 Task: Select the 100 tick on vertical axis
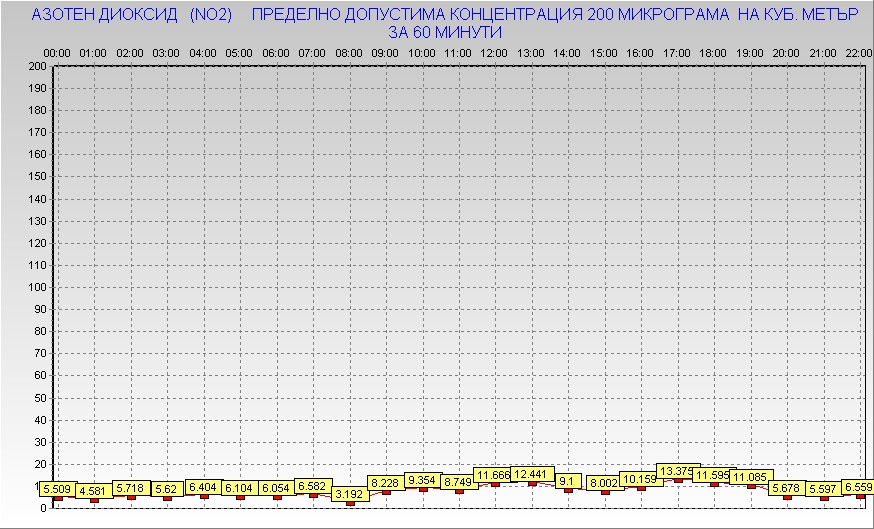tap(37, 287)
